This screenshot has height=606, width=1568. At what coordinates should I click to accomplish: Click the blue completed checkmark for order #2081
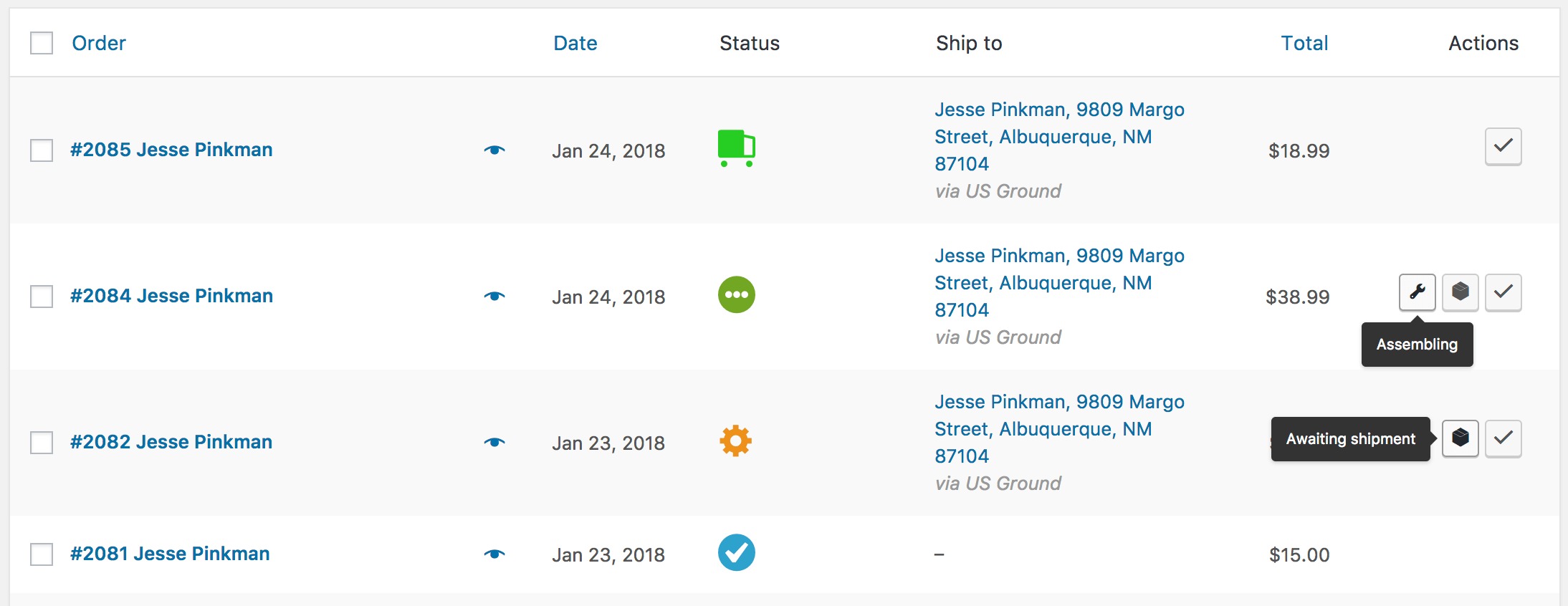pos(736,552)
